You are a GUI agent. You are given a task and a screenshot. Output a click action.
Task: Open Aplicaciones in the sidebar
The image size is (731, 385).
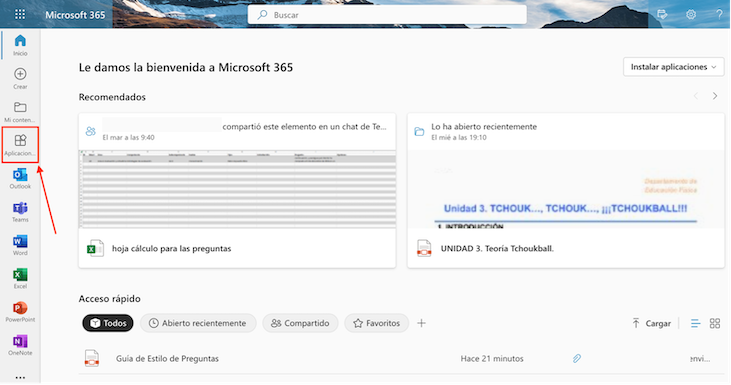pos(20,145)
